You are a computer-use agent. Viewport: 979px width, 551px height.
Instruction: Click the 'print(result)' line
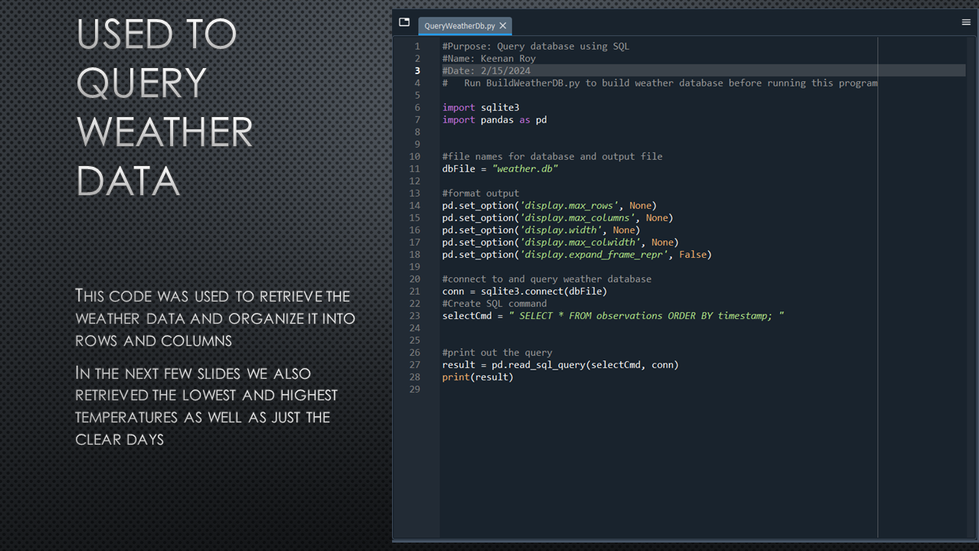click(x=478, y=377)
